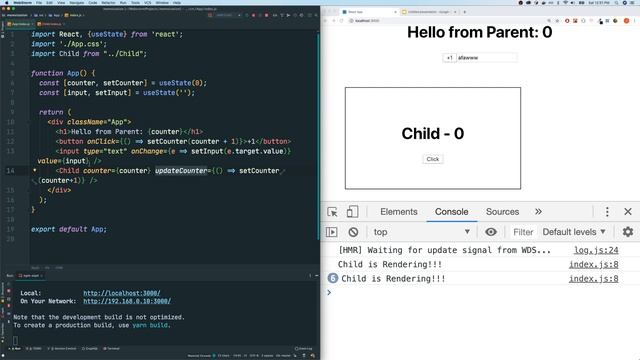
Task: Open the Apple menu
Action: tap(6, 2)
